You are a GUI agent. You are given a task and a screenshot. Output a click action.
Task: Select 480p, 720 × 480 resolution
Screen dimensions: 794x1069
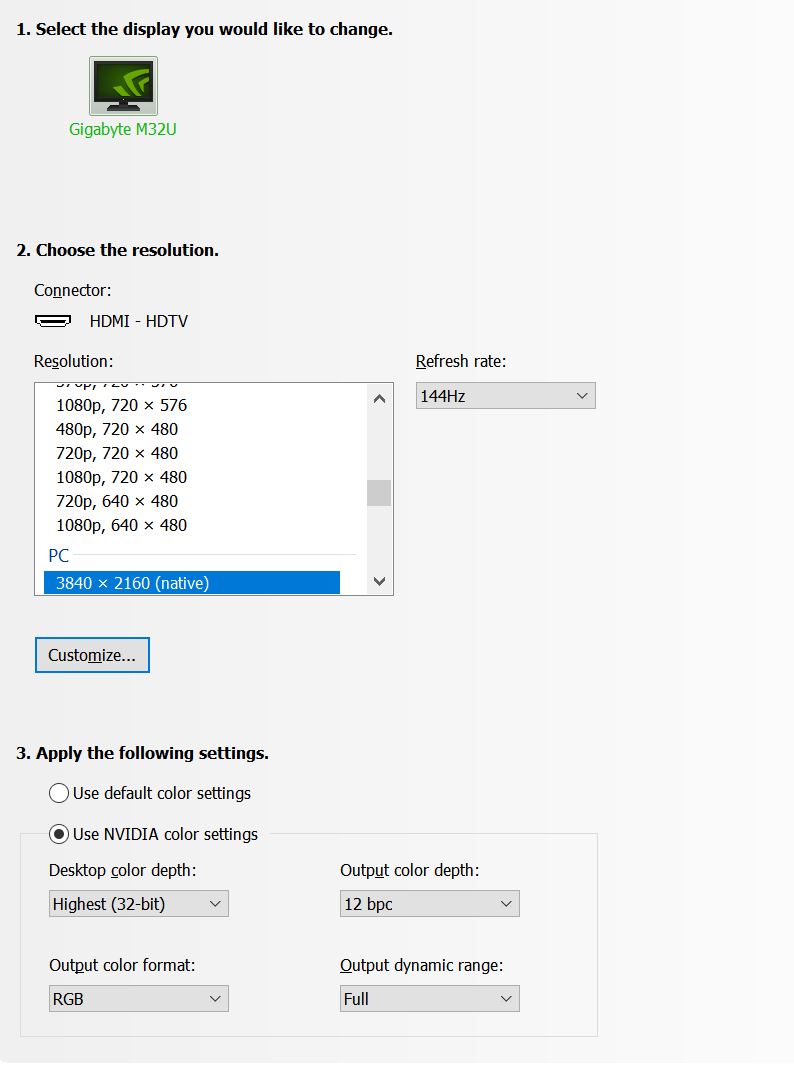tap(117, 429)
